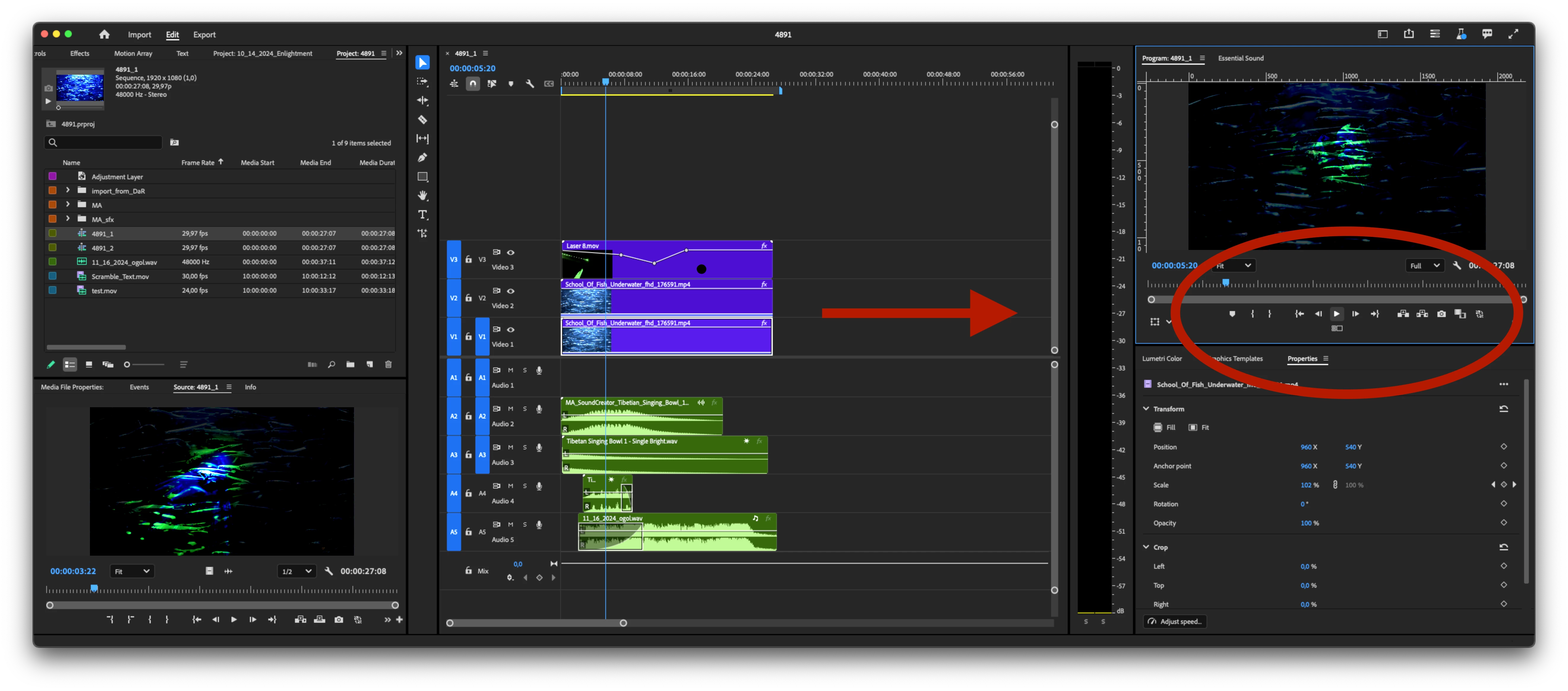The height and width of the screenshot is (691, 1568).
Task: Select the Pen tool
Action: pyautogui.click(x=423, y=158)
